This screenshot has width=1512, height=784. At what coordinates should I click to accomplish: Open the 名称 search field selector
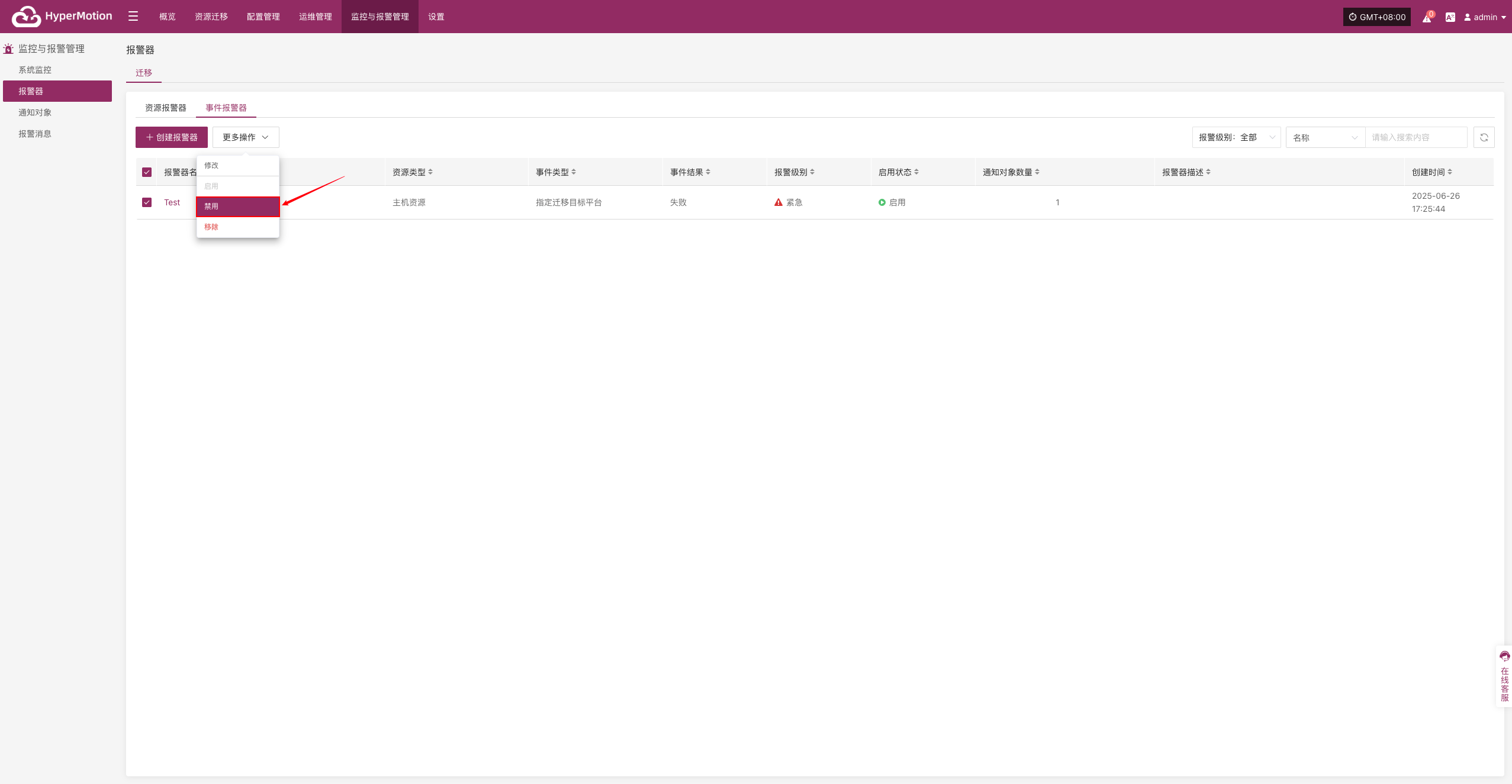tap(1326, 137)
